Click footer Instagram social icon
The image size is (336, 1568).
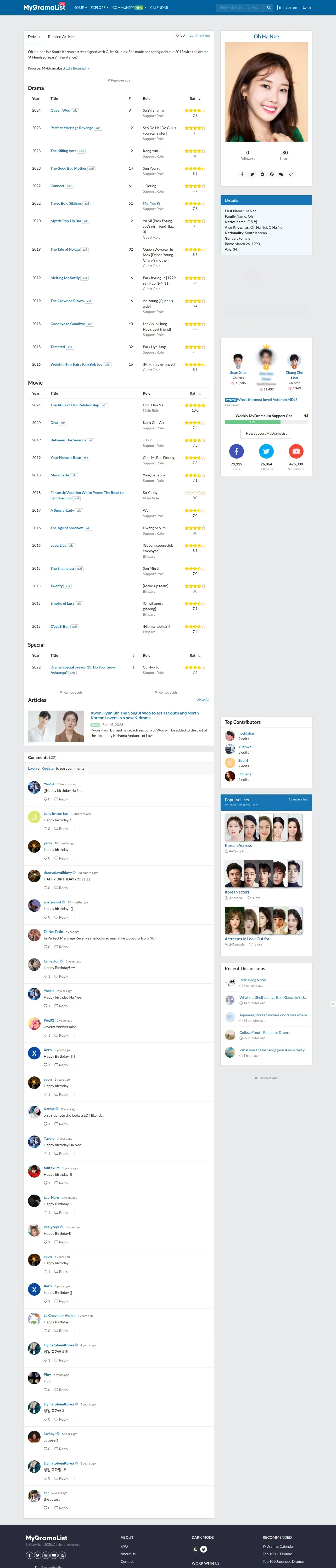pos(46,1555)
